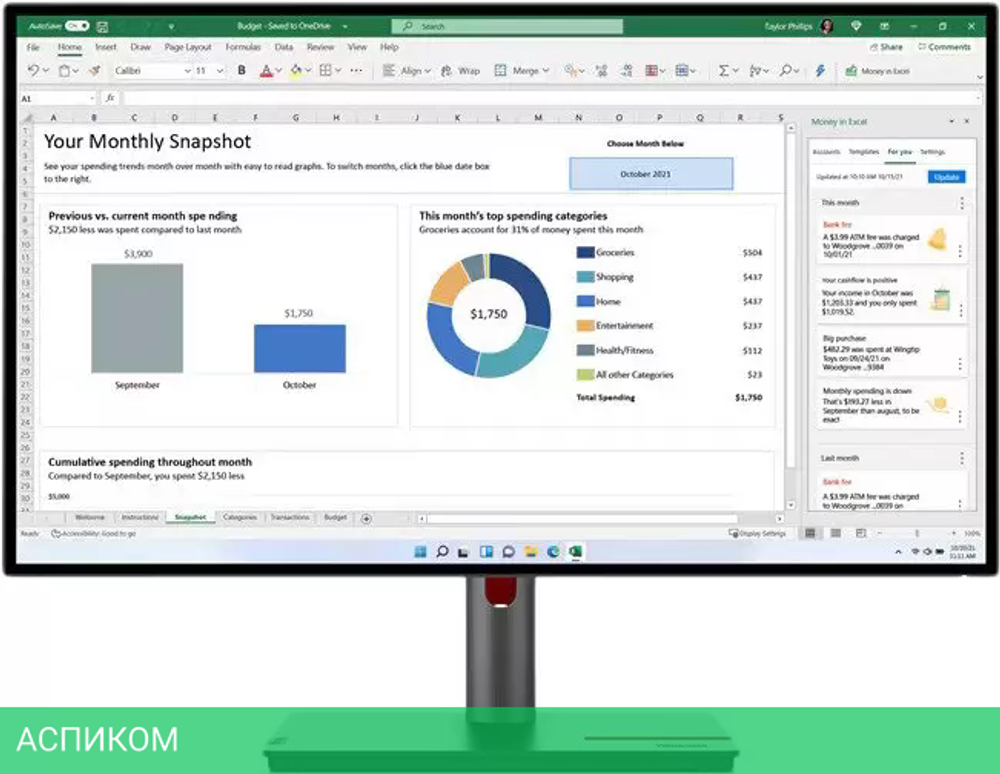Collapse Money in Excel pane options chevron
The height and width of the screenshot is (774, 1000).
[x=952, y=121]
